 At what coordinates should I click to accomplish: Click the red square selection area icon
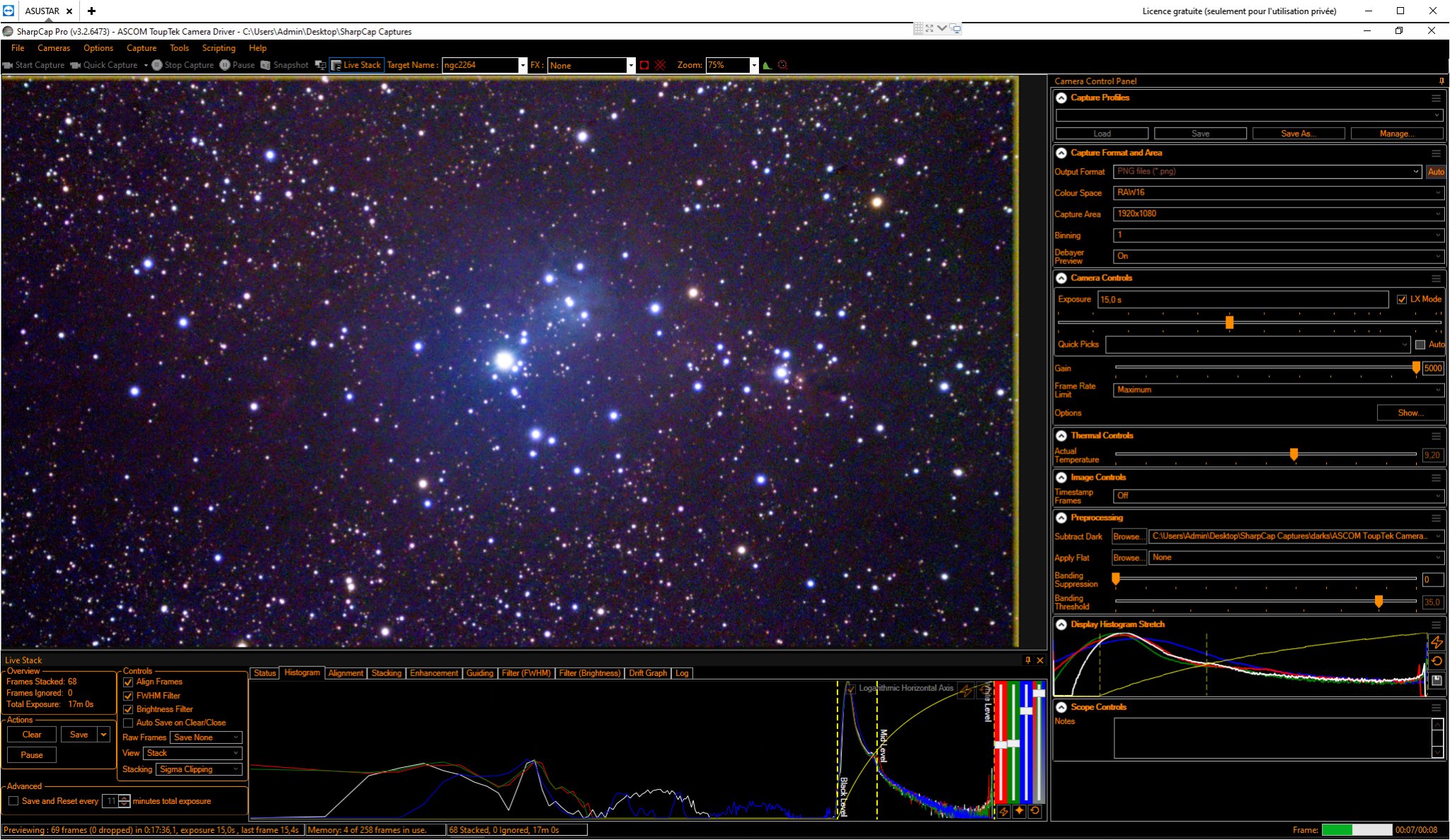[644, 65]
